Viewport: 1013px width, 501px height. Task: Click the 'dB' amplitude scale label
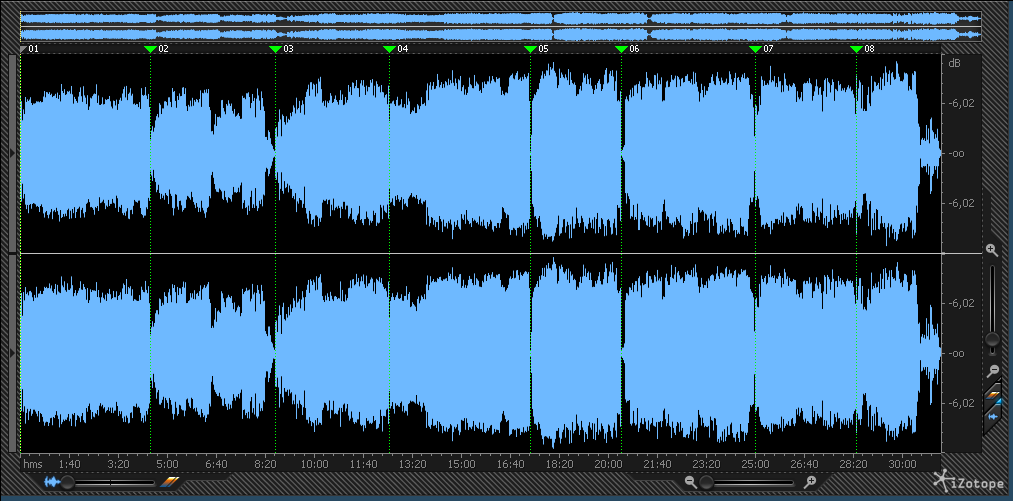point(954,63)
